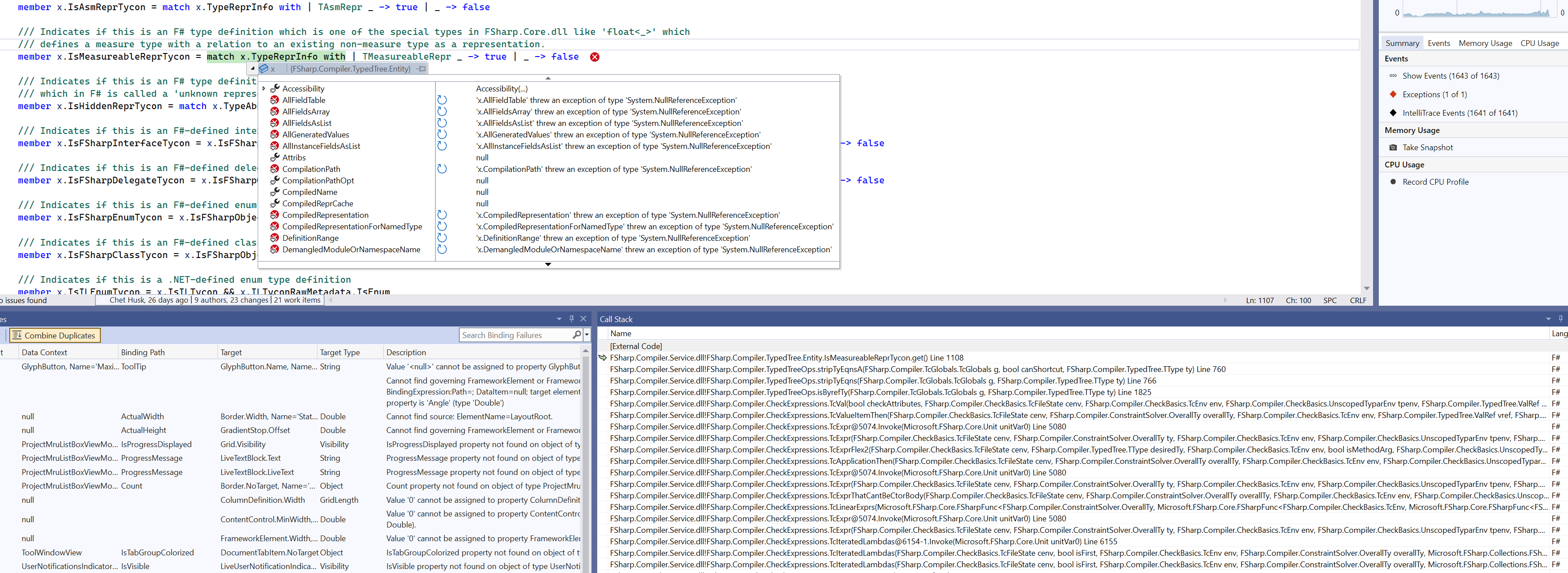Switch to the Events tab
1568x573 pixels.
click(1438, 43)
